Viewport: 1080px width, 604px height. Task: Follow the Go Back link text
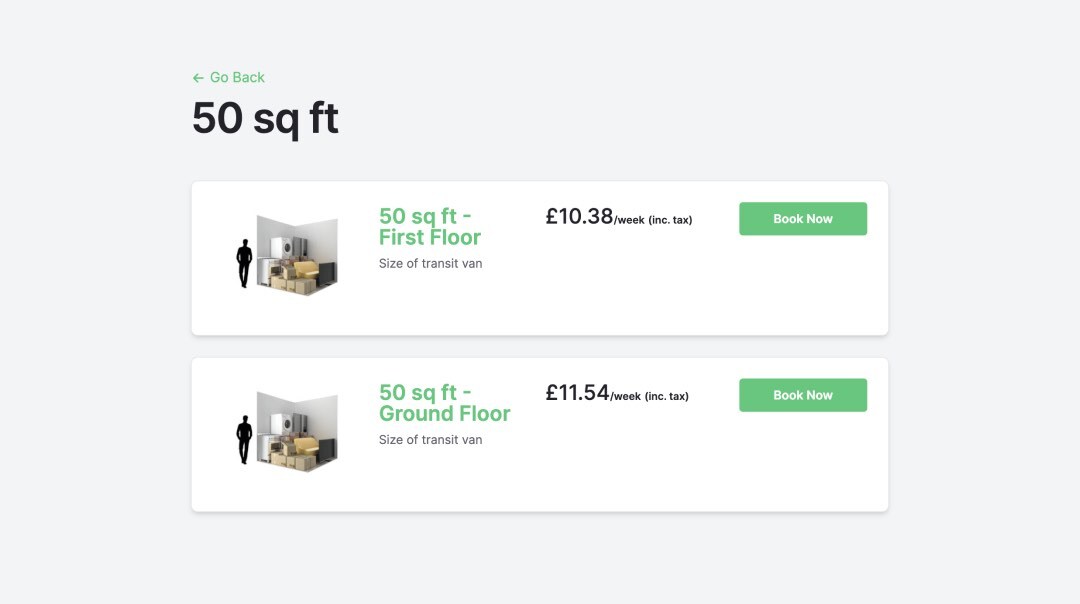(x=237, y=78)
